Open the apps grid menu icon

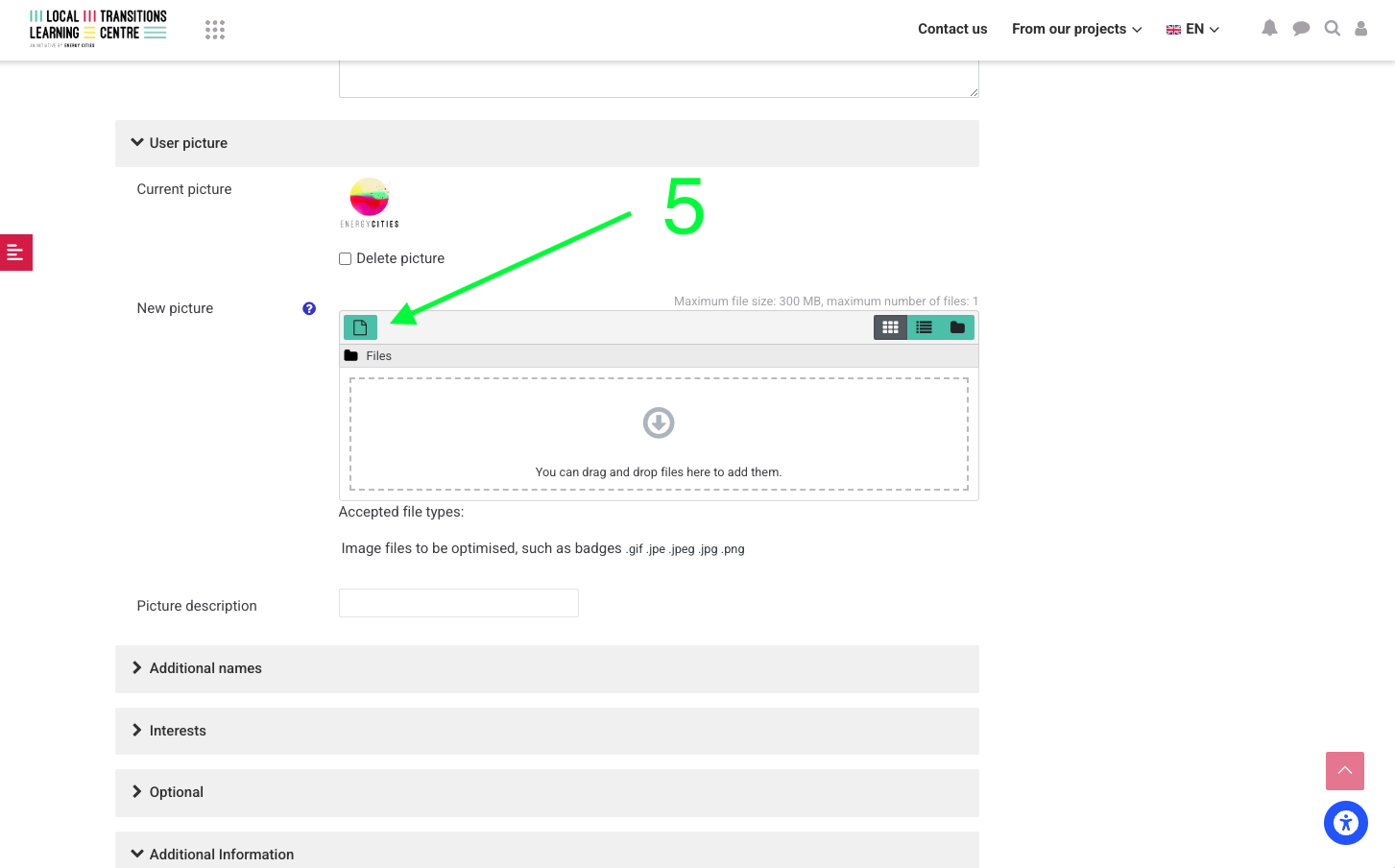pyautogui.click(x=215, y=30)
